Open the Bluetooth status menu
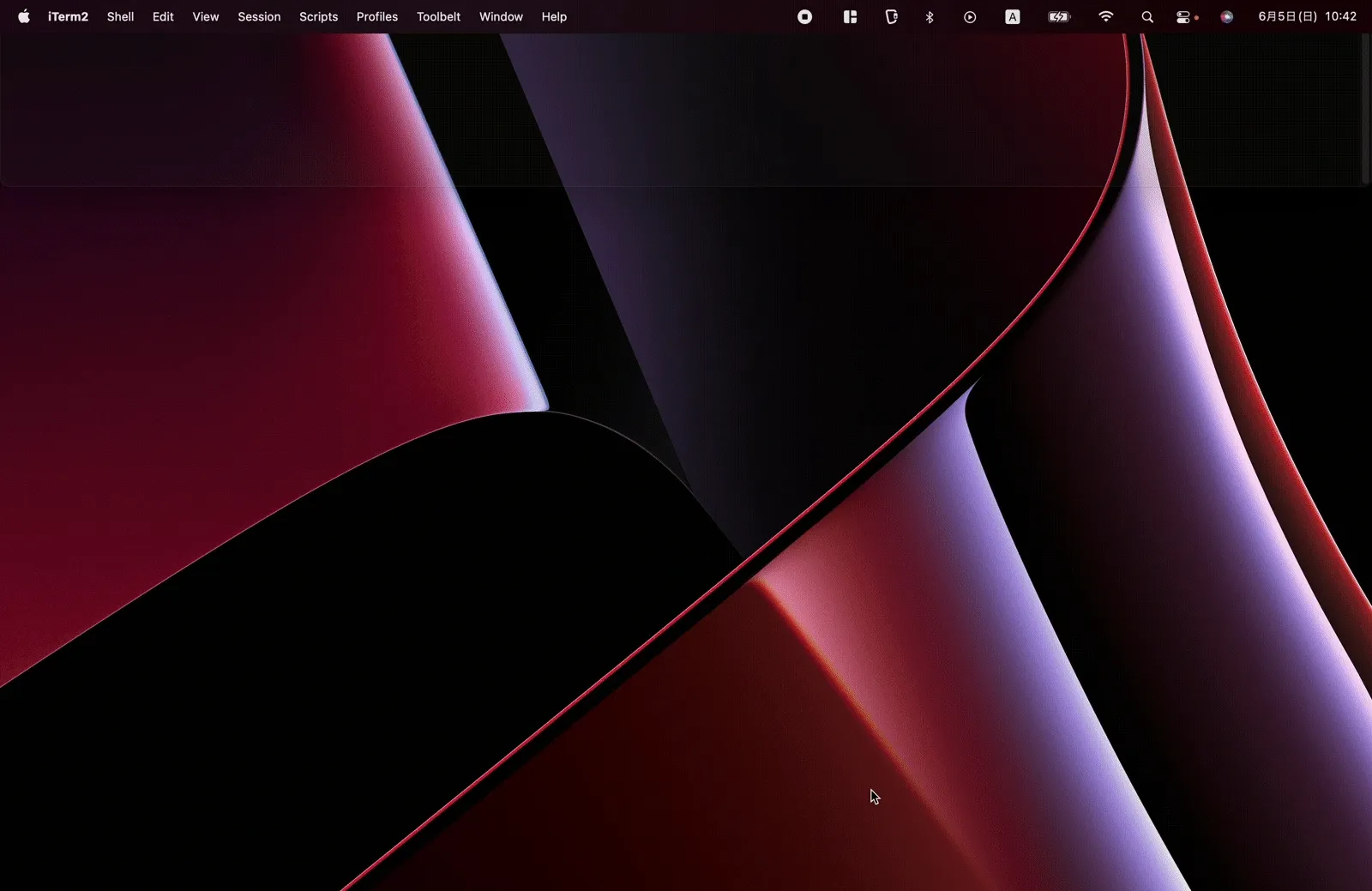1372x891 pixels. tap(930, 16)
